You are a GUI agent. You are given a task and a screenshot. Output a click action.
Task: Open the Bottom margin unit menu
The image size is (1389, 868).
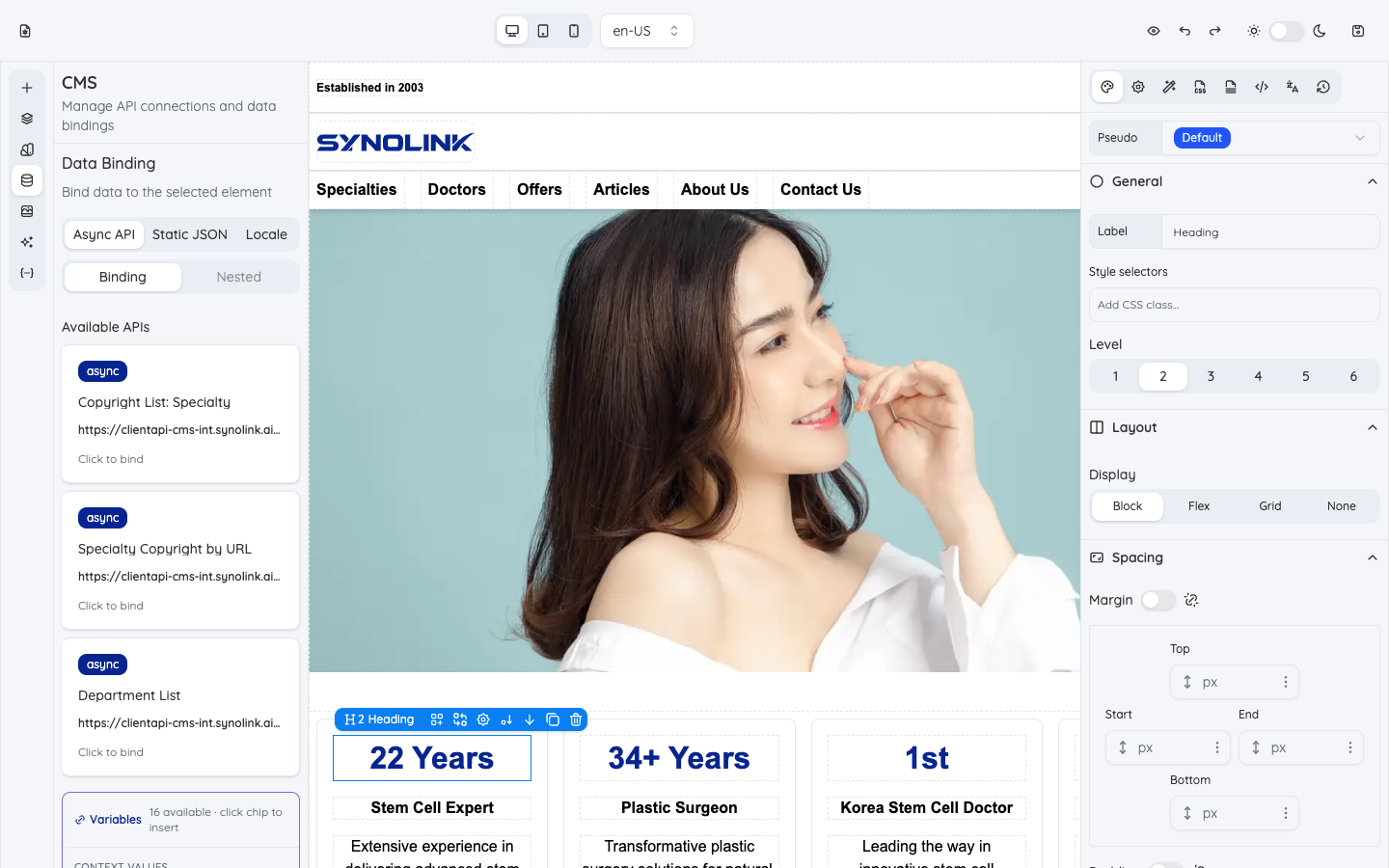pyautogui.click(x=1286, y=813)
